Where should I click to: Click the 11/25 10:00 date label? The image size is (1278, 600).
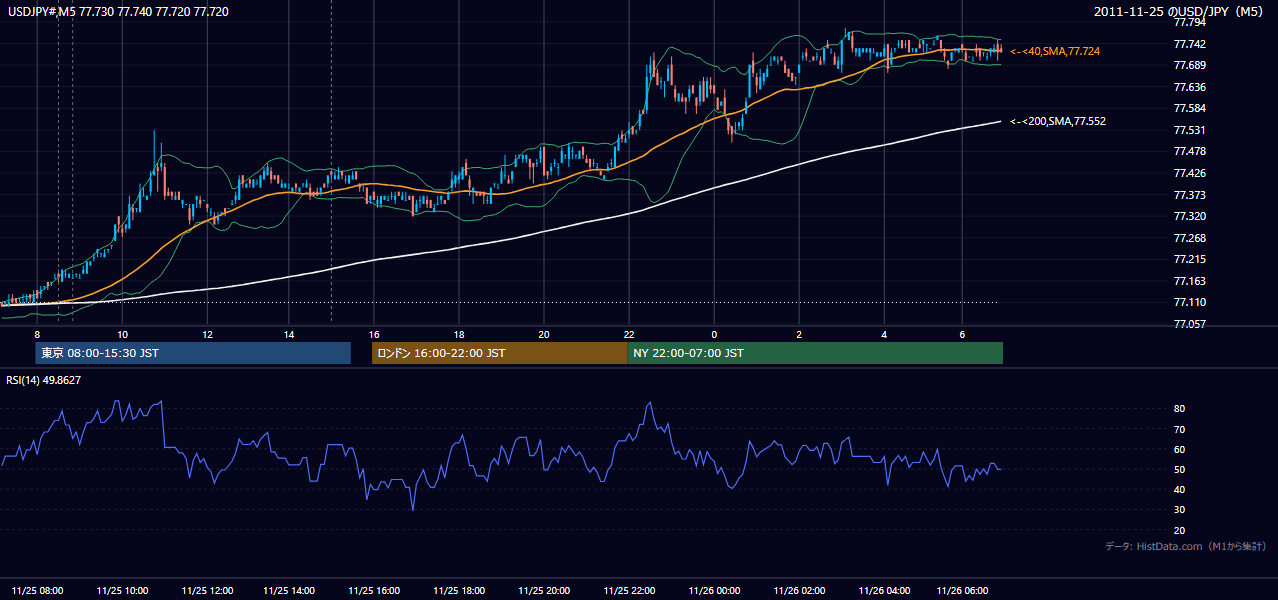coord(122,591)
